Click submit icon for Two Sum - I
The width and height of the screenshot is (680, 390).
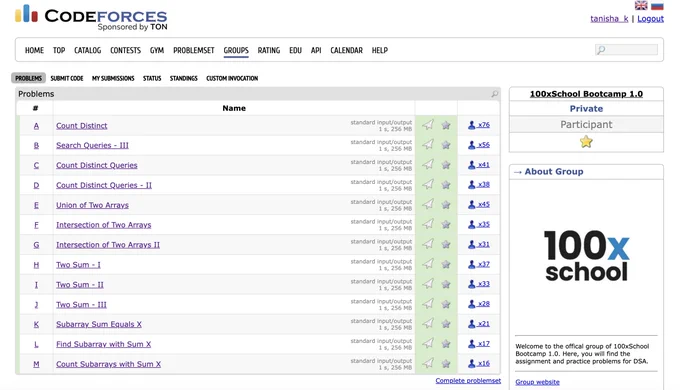[428, 264]
